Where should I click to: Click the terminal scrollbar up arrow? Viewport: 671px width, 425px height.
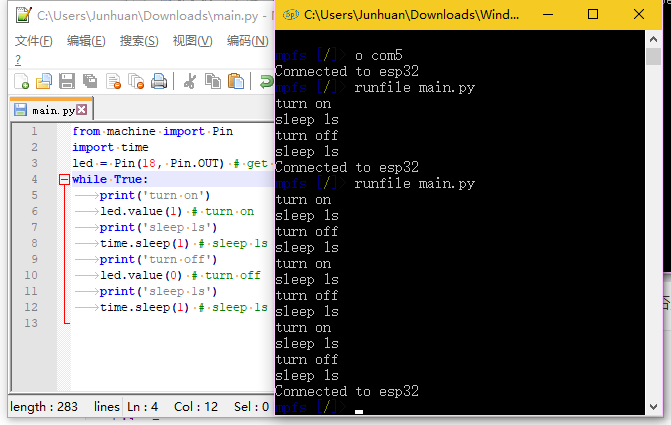[653, 39]
